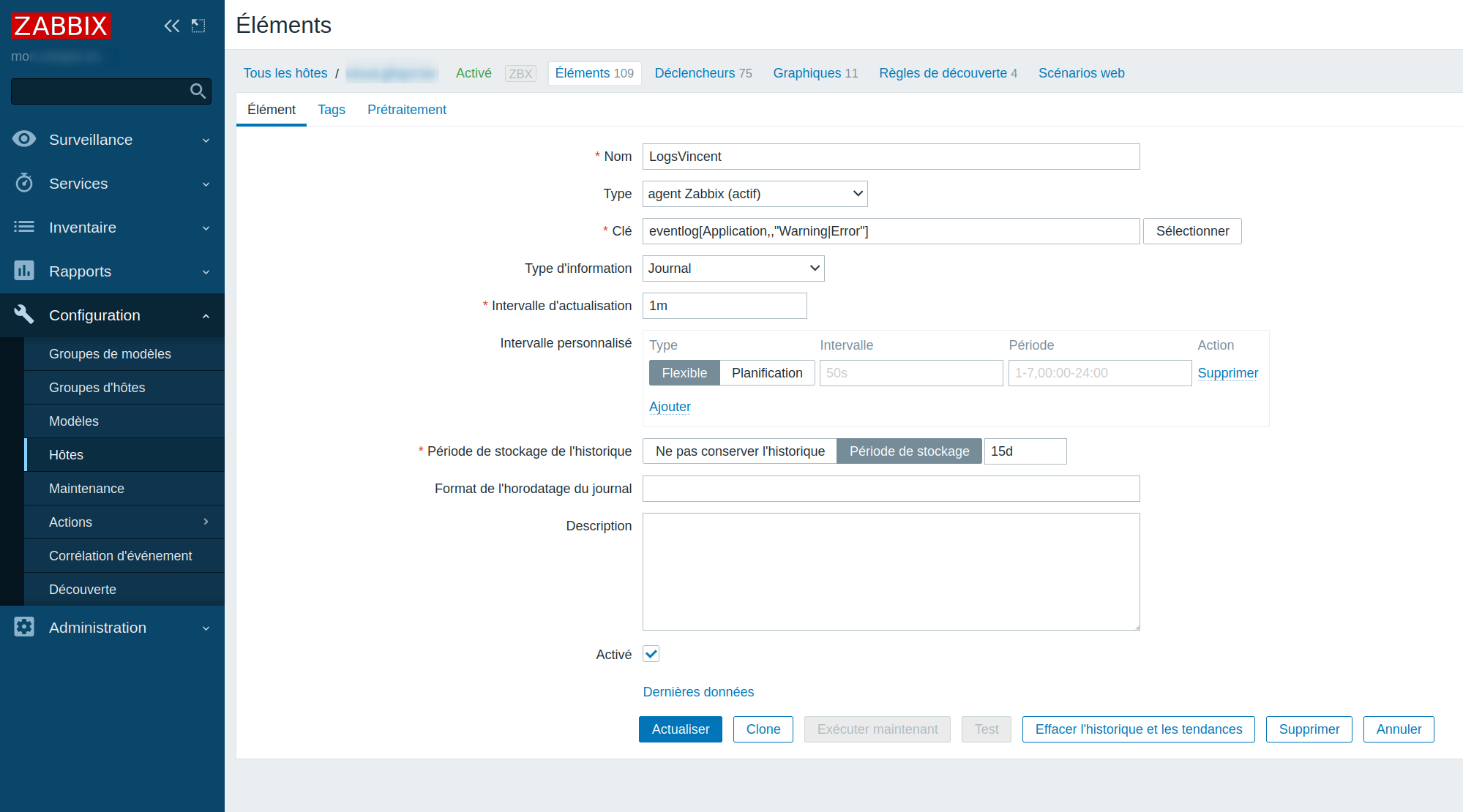Viewport: 1463px width, 812px height.
Task: Open the Tags tab
Action: 331,110
